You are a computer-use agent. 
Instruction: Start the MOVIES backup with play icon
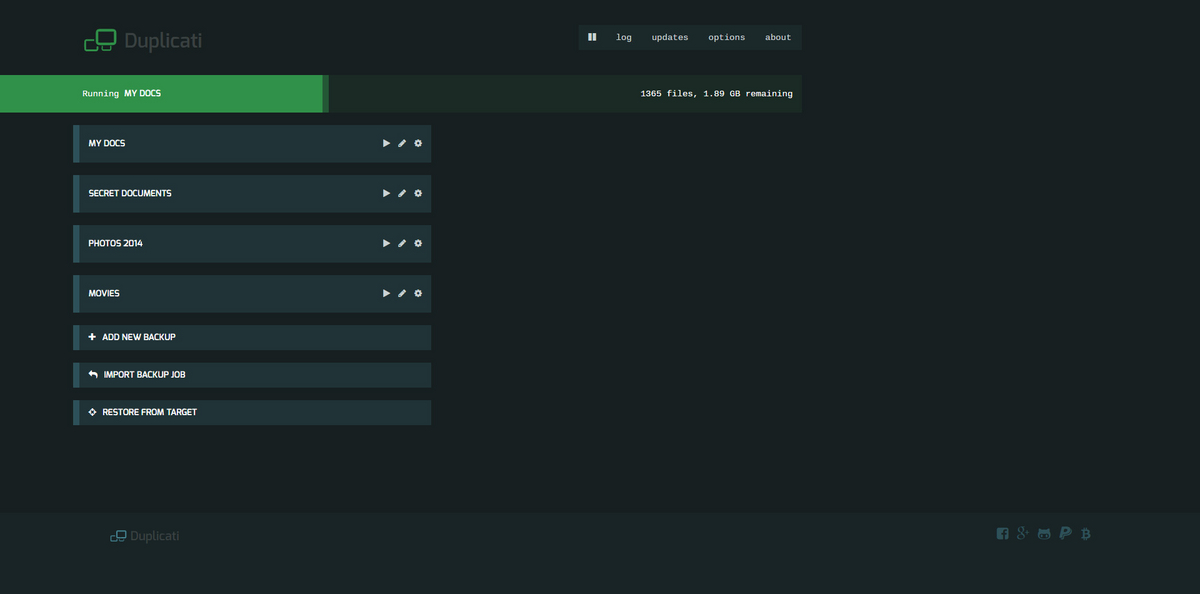point(386,293)
